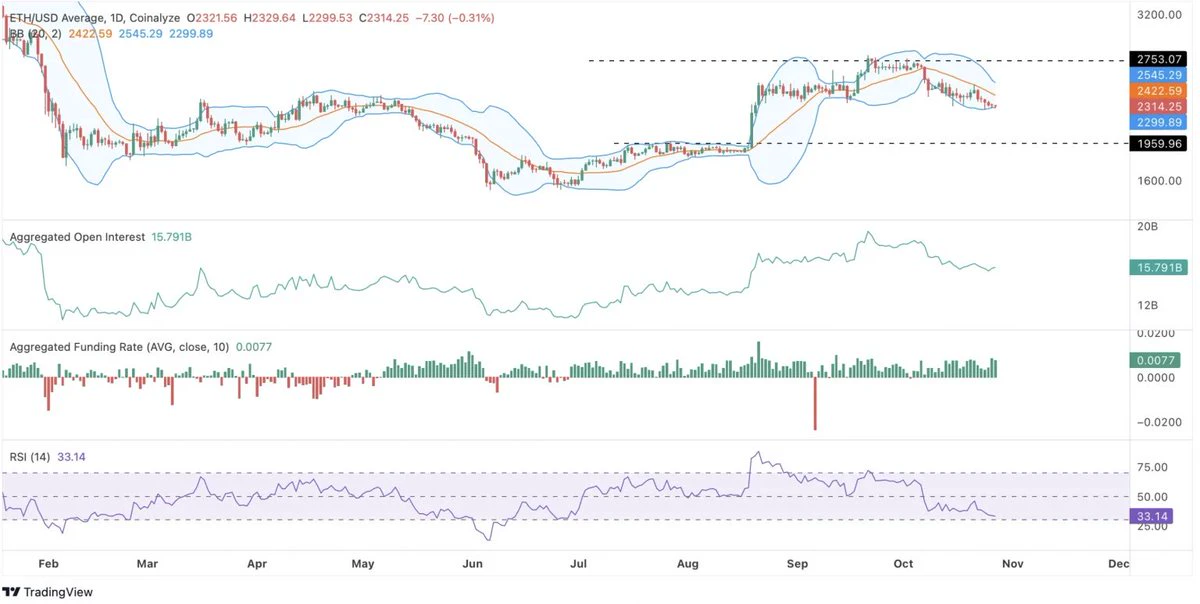
Task: Click the 75.00 RSI axis label
Action: 1153,467
